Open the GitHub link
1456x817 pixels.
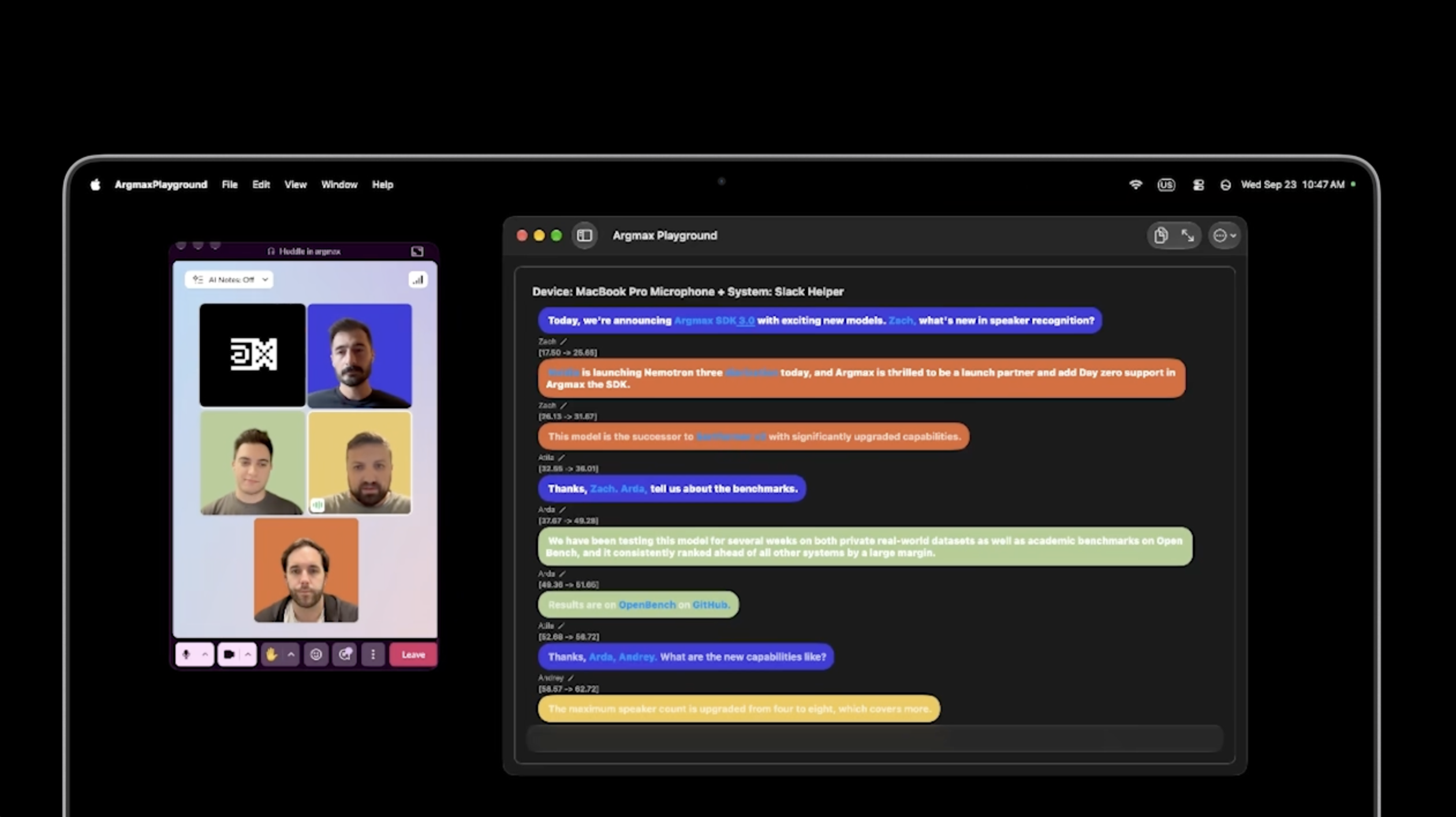click(711, 605)
